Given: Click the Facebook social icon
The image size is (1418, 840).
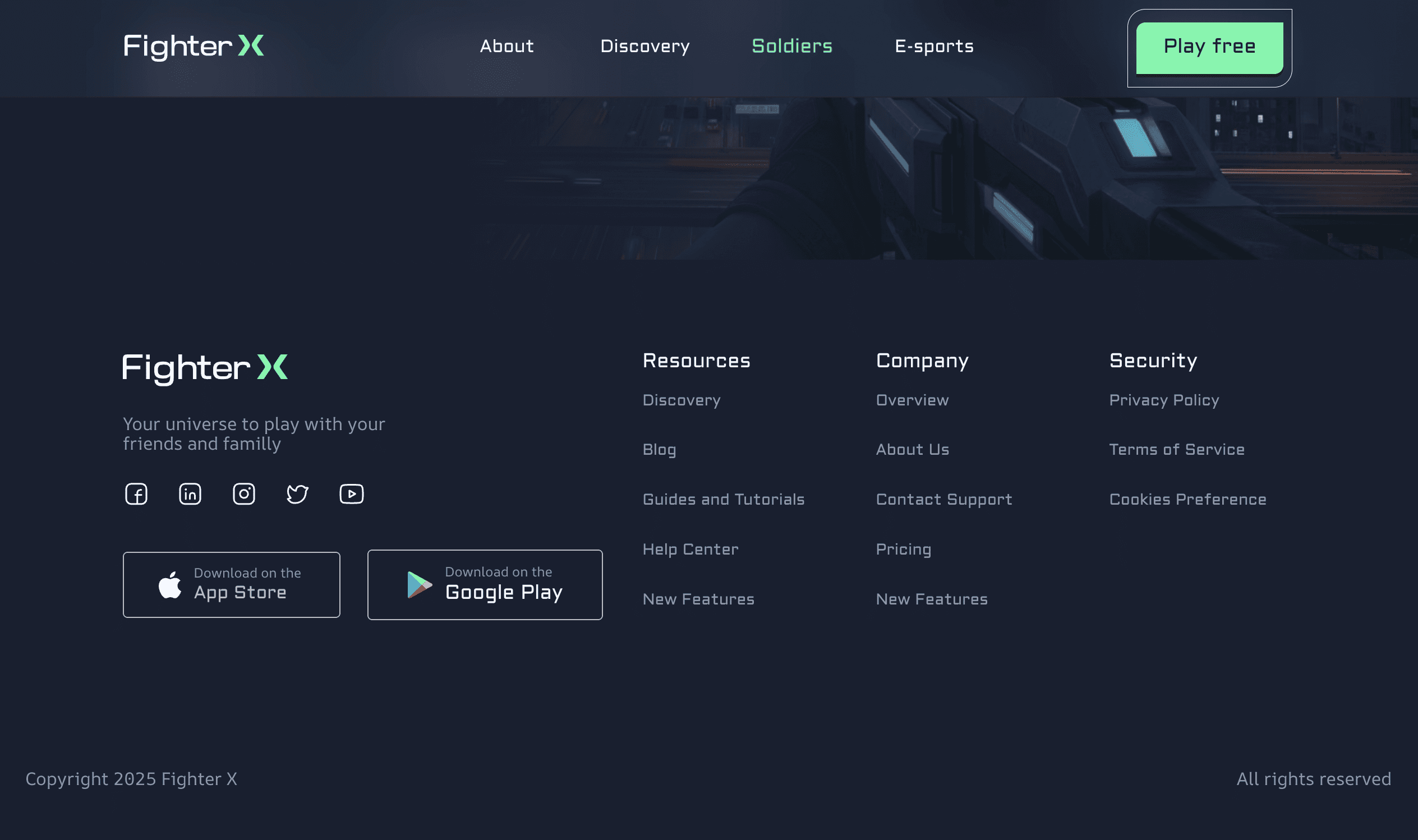Looking at the screenshot, I should (136, 493).
